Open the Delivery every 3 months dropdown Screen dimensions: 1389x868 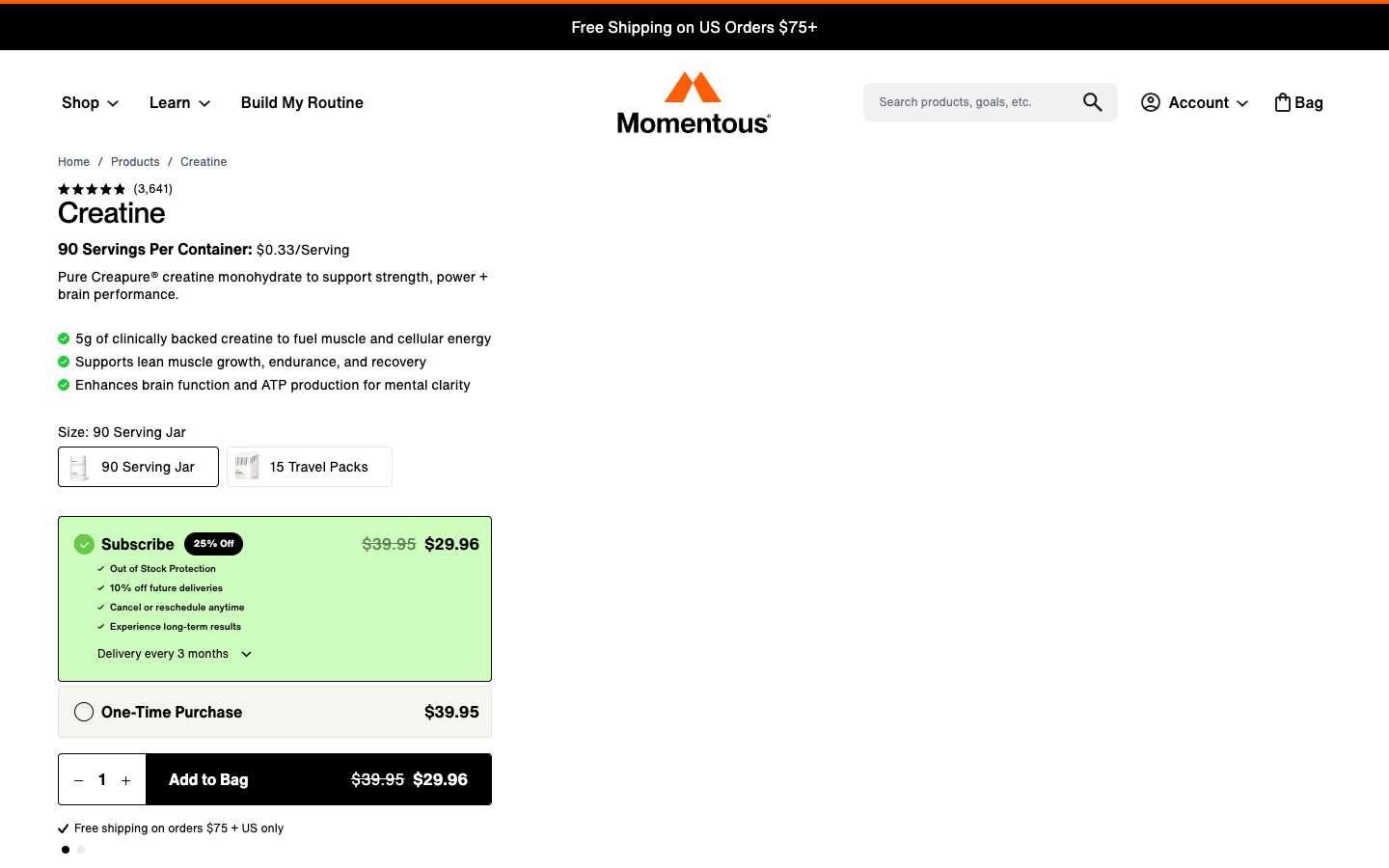175,654
